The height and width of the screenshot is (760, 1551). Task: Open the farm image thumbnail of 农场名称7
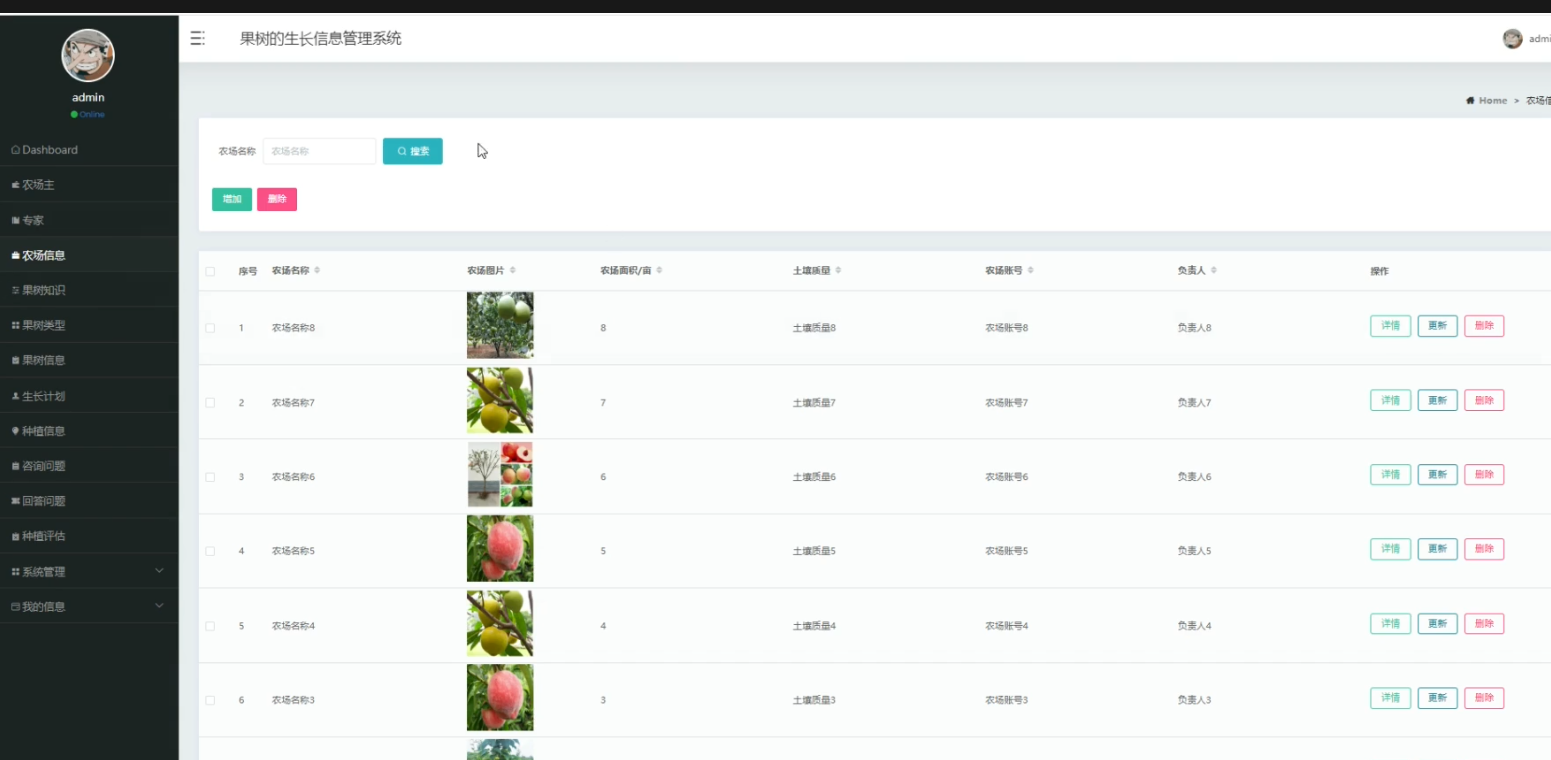pyautogui.click(x=500, y=400)
